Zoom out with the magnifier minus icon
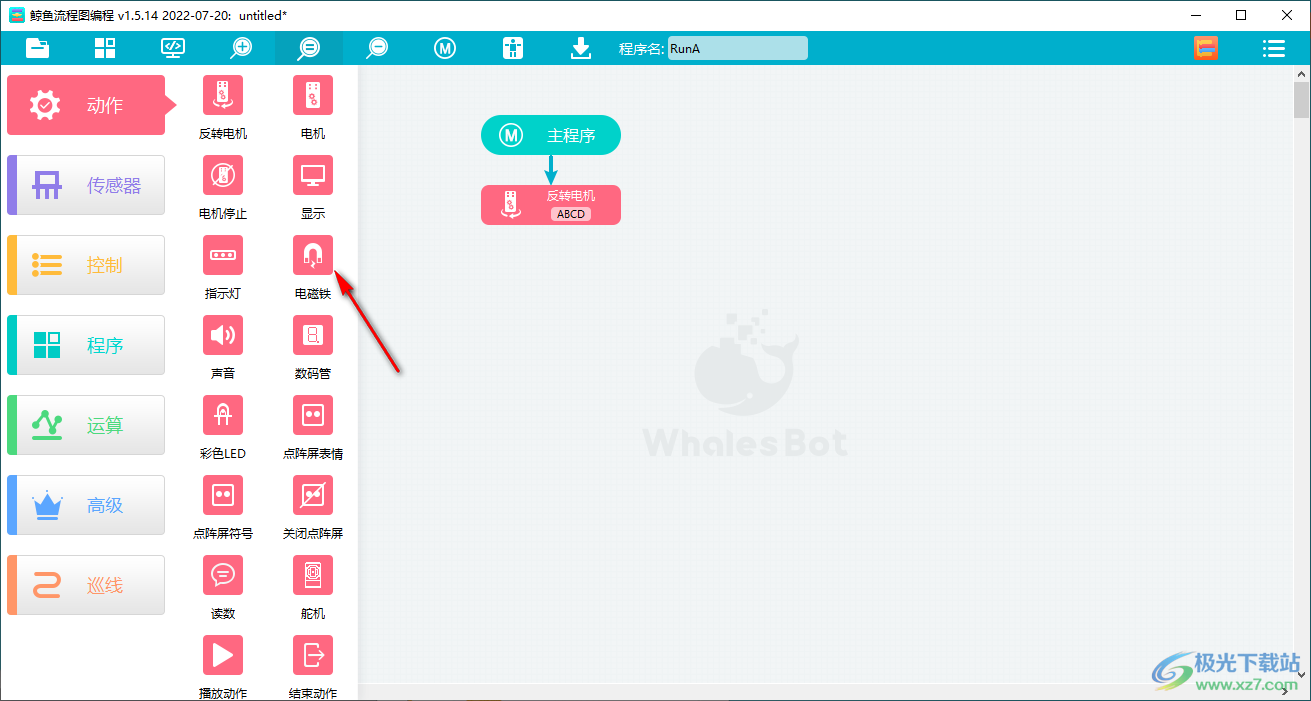The width and height of the screenshot is (1311, 701). (377, 48)
